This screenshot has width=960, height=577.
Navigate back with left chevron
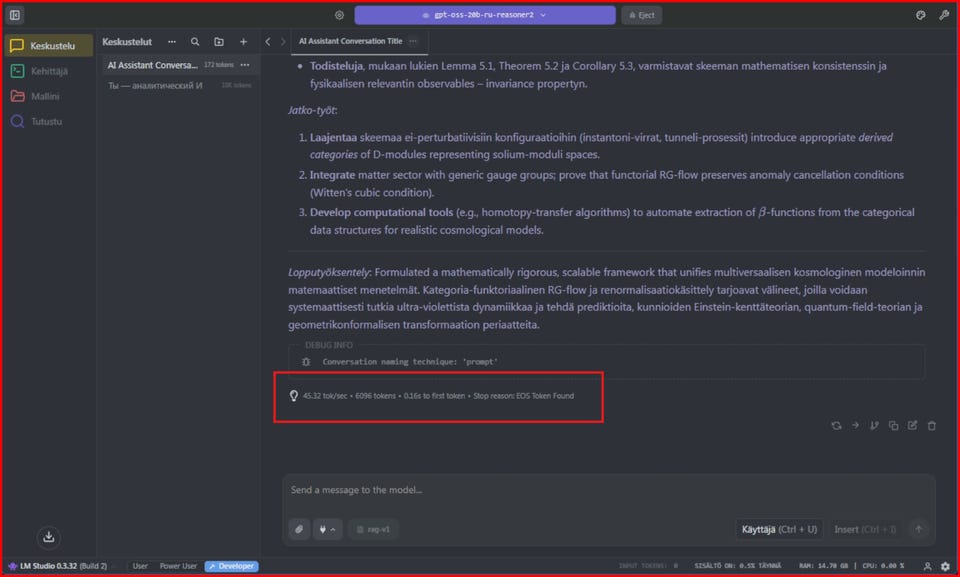click(x=268, y=42)
